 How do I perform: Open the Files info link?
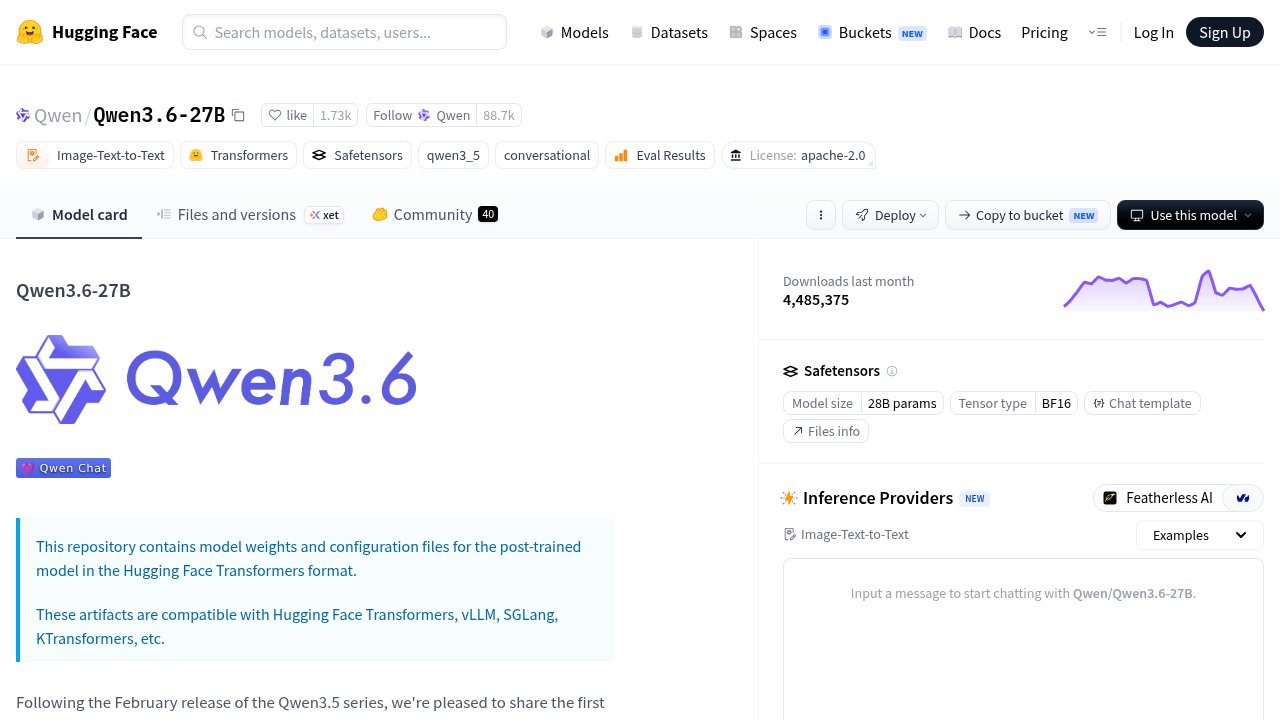[826, 431]
